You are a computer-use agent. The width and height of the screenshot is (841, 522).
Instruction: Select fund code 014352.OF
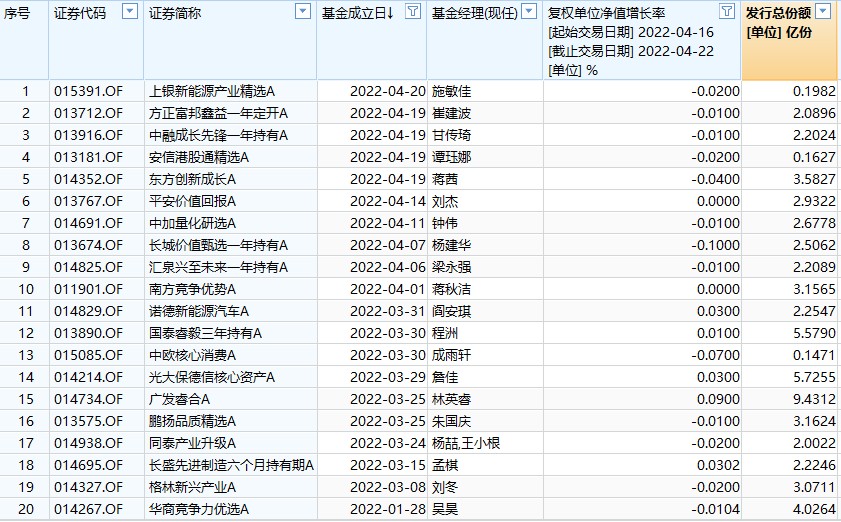pyautogui.click(x=88, y=179)
